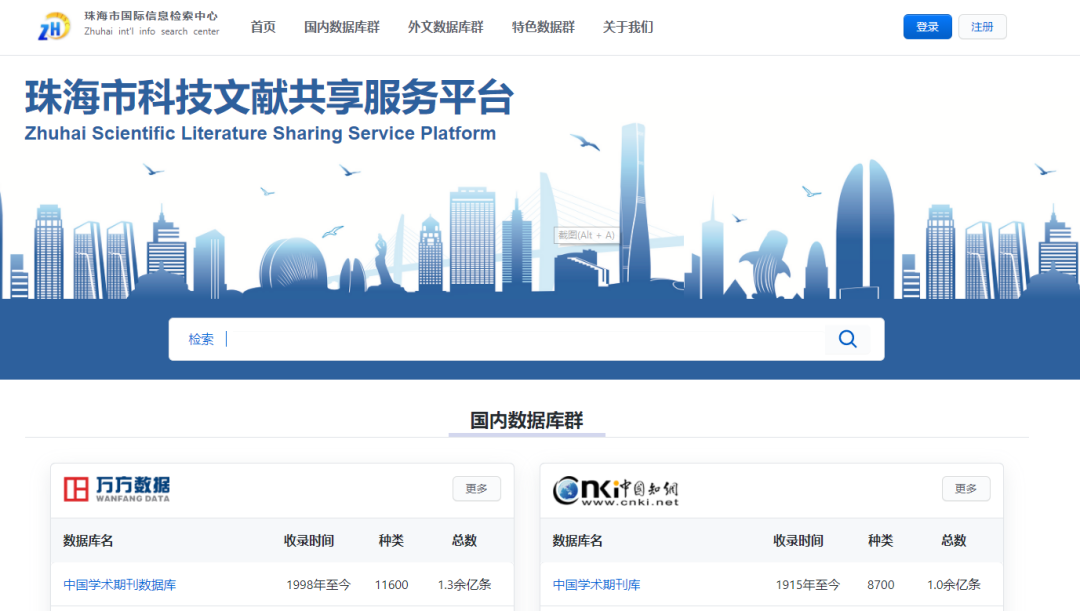Open the 首页 menu item

[x=263, y=27]
